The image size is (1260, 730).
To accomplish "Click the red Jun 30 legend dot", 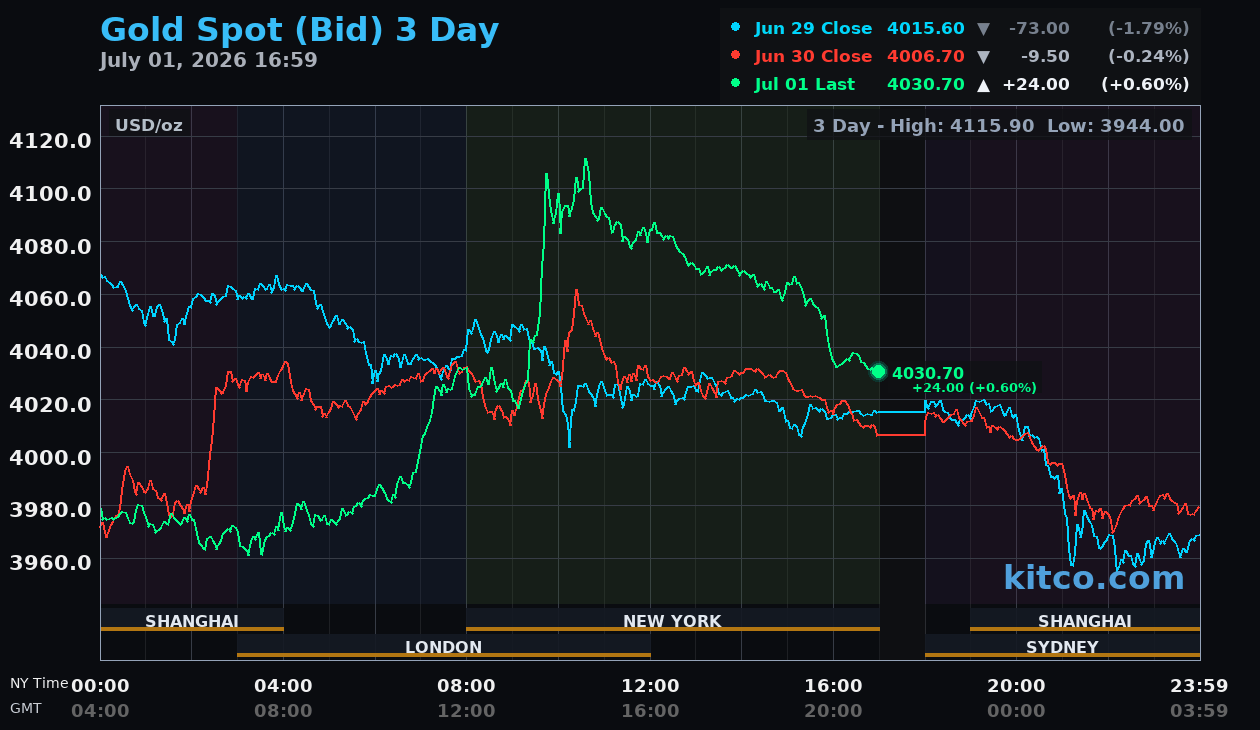I will click(x=736, y=56).
